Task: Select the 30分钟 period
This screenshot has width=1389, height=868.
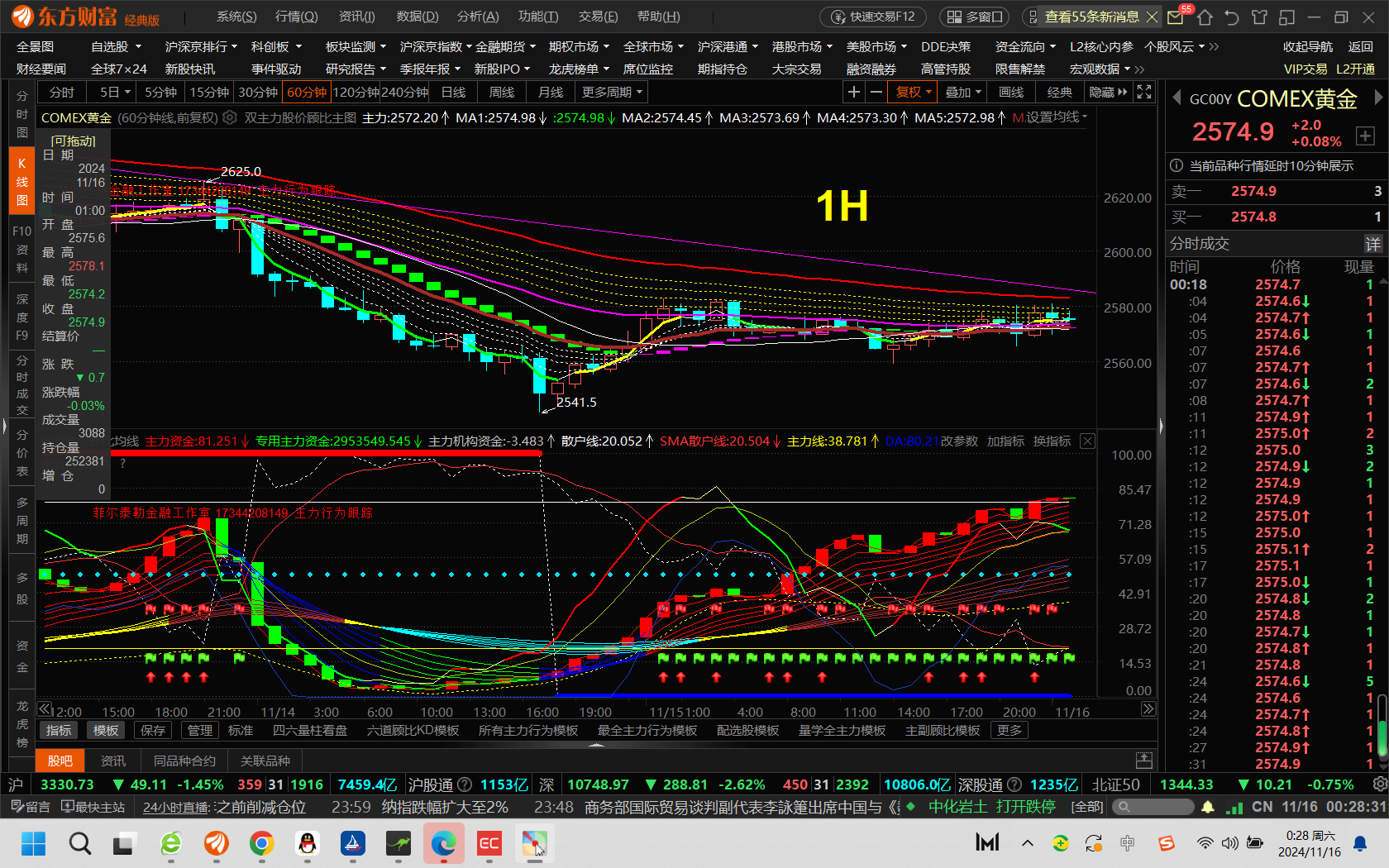Action: [x=258, y=92]
